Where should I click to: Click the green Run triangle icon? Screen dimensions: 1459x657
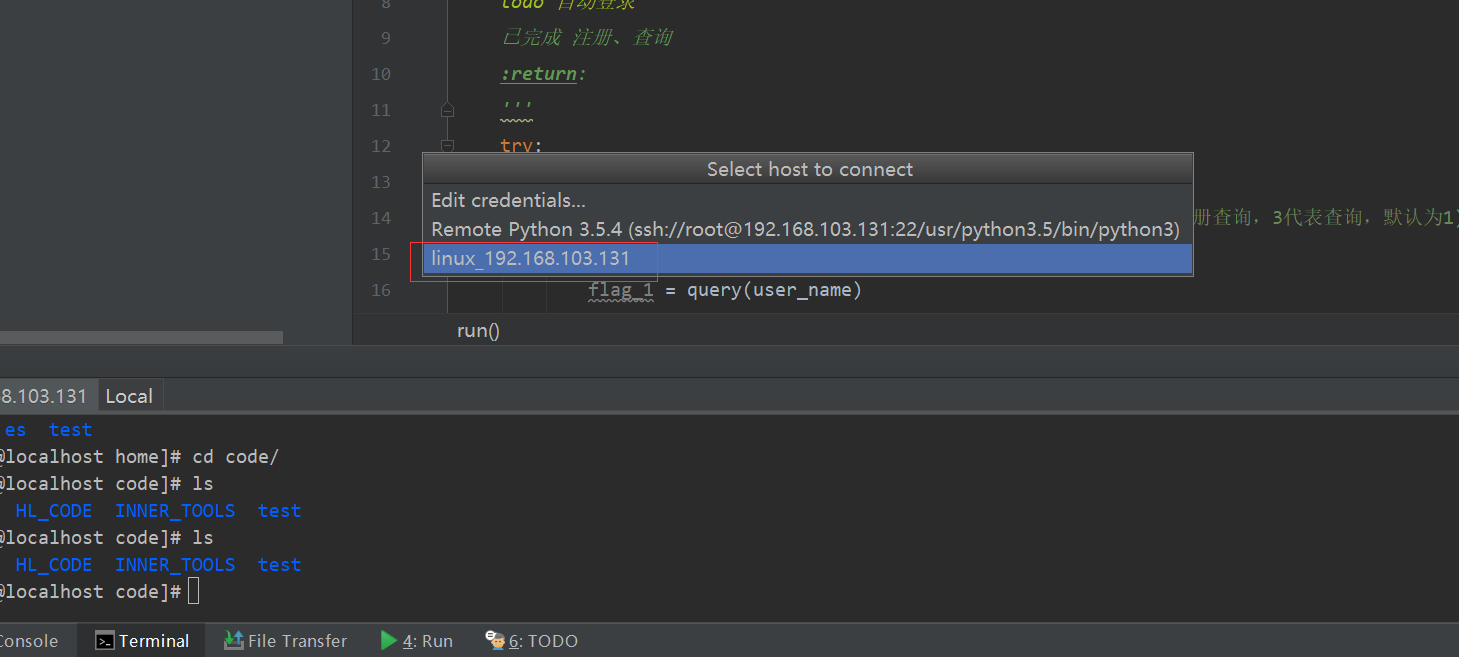(389, 640)
